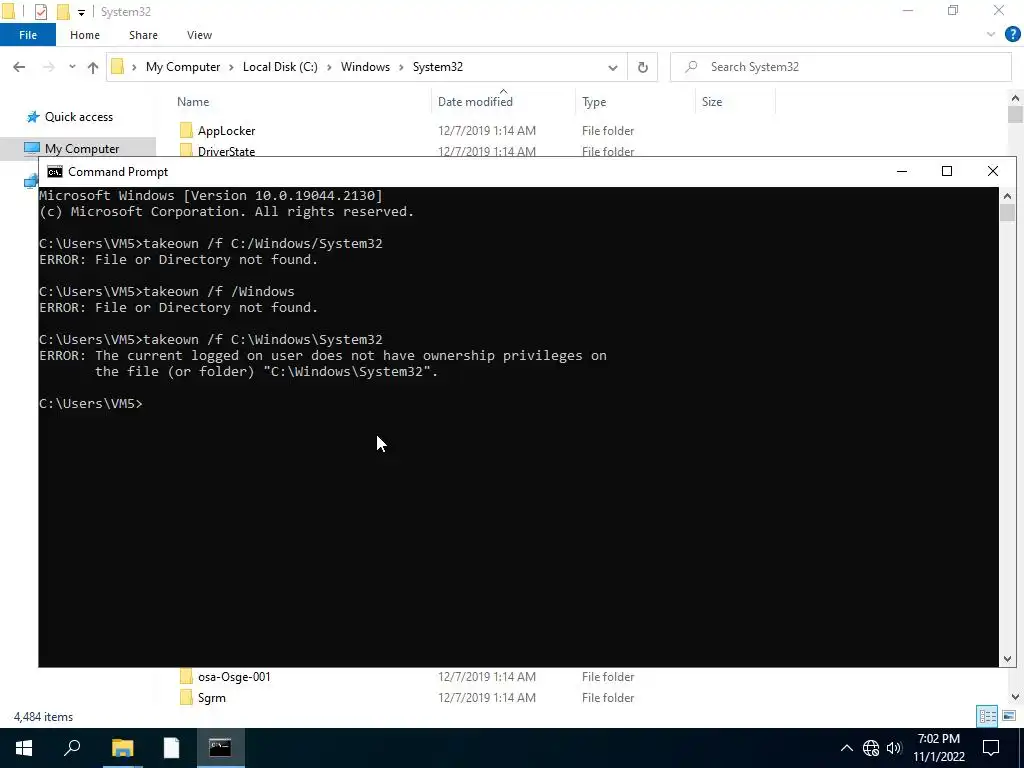This screenshot has width=1024, height=768.
Task: Select the DriverState folder
Action: (226, 151)
